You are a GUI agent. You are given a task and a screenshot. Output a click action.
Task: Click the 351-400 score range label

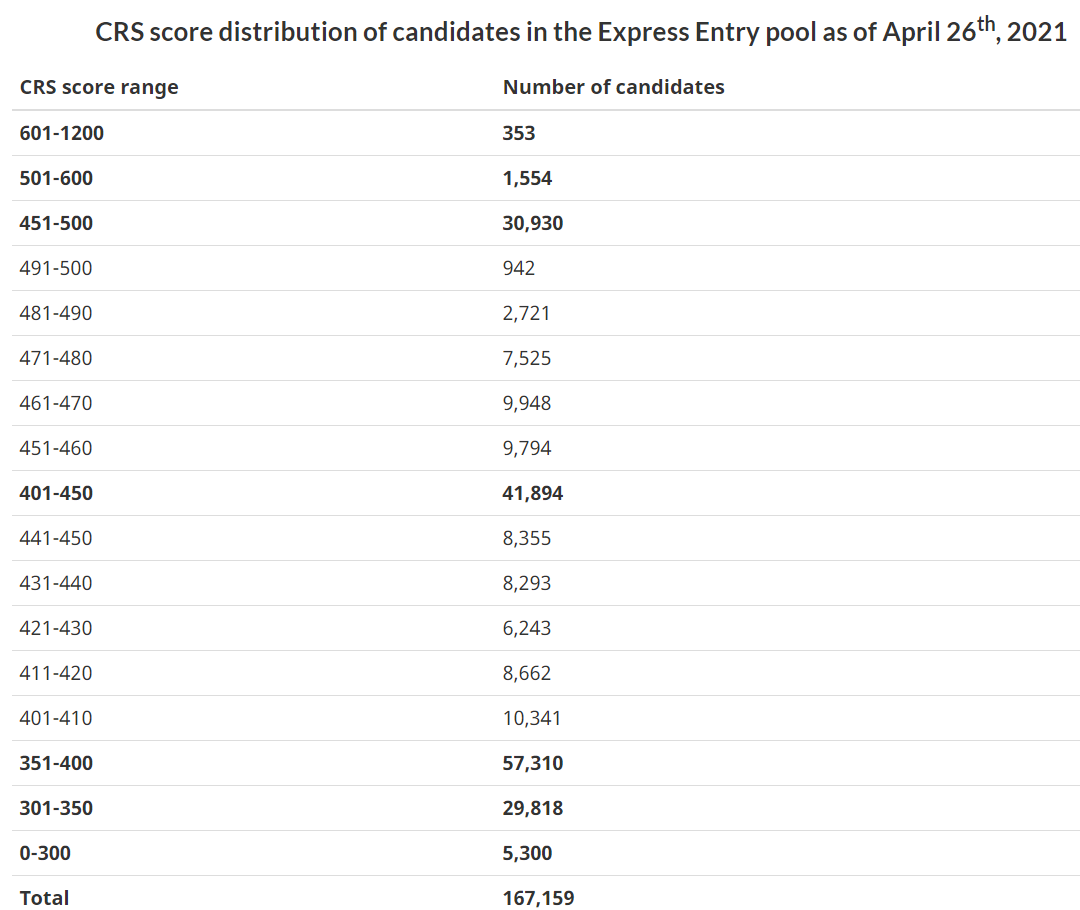pyautogui.click(x=56, y=763)
